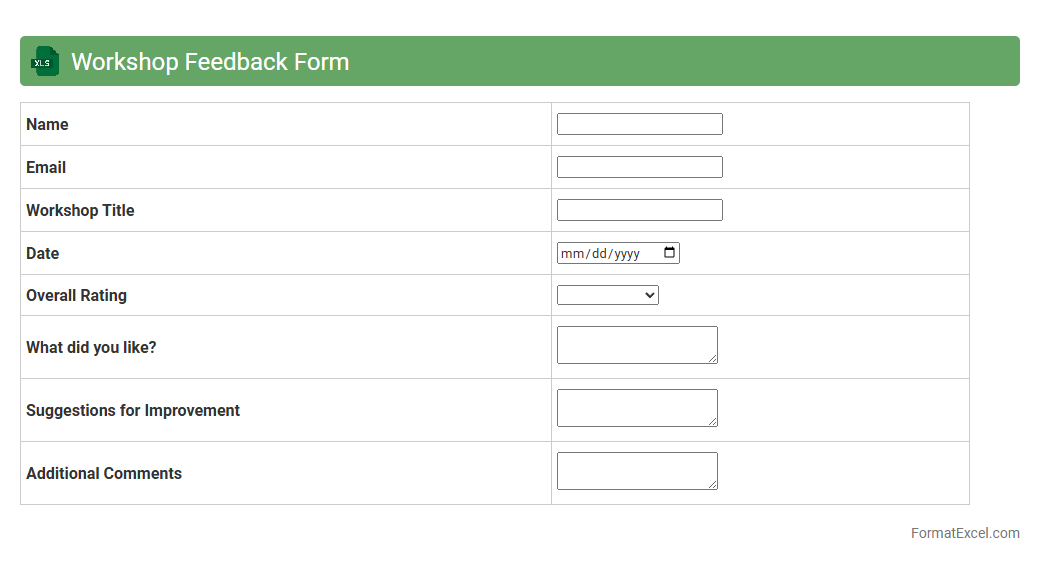This screenshot has height=562, width=1040.
Task: Open the FormatExcel.com link
Action: point(964,533)
